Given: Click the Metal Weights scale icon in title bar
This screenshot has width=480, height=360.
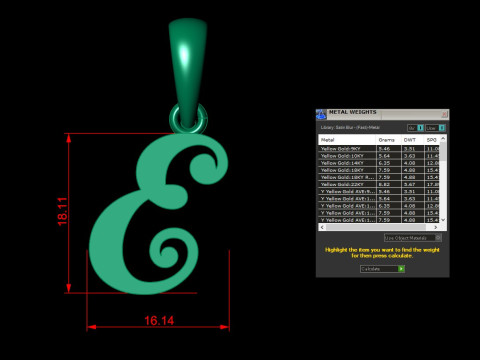Looking at the screenshot, I should (x=321, y=114).
